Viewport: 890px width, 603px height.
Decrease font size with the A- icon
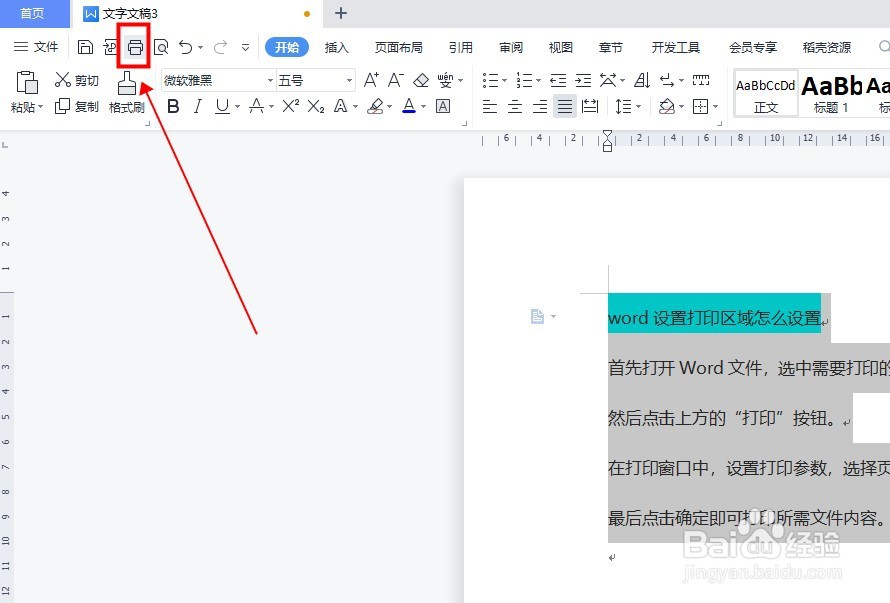click(x=396, y=80)
